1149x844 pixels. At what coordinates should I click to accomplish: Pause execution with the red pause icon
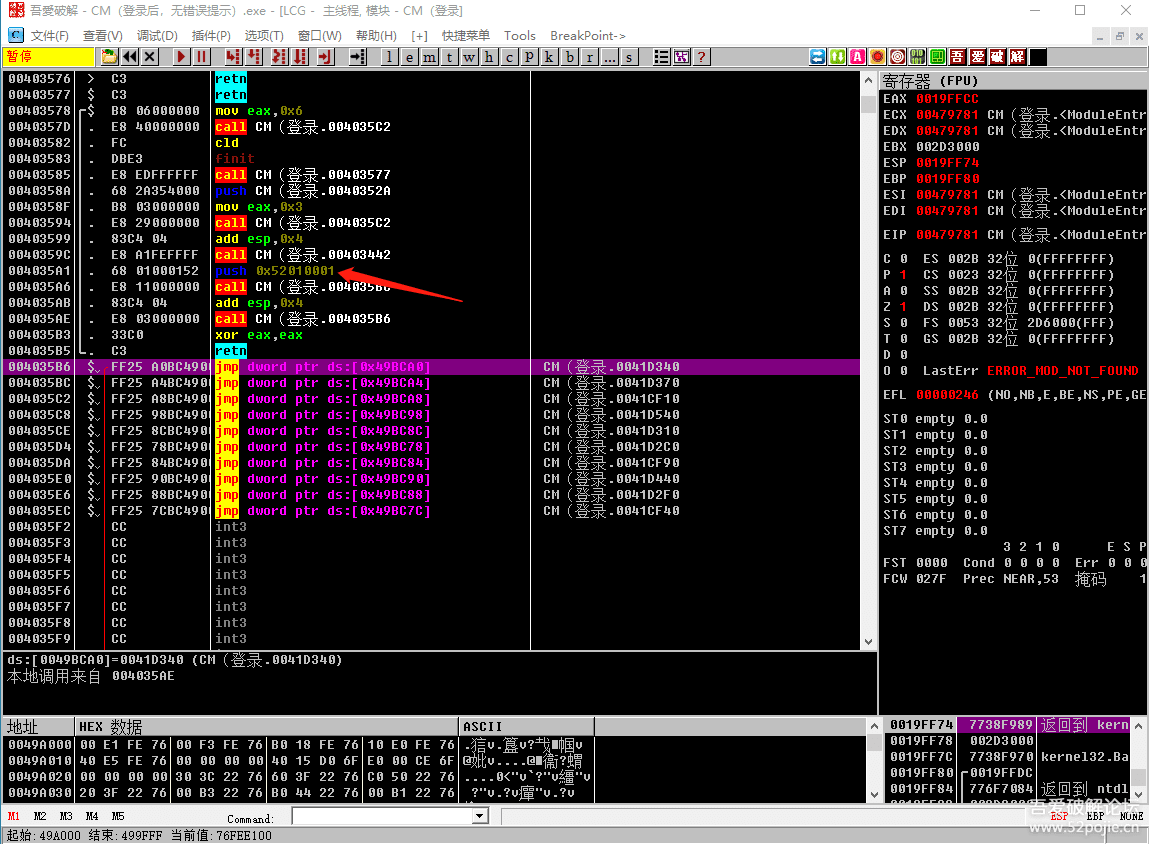[x=202, y=57]
